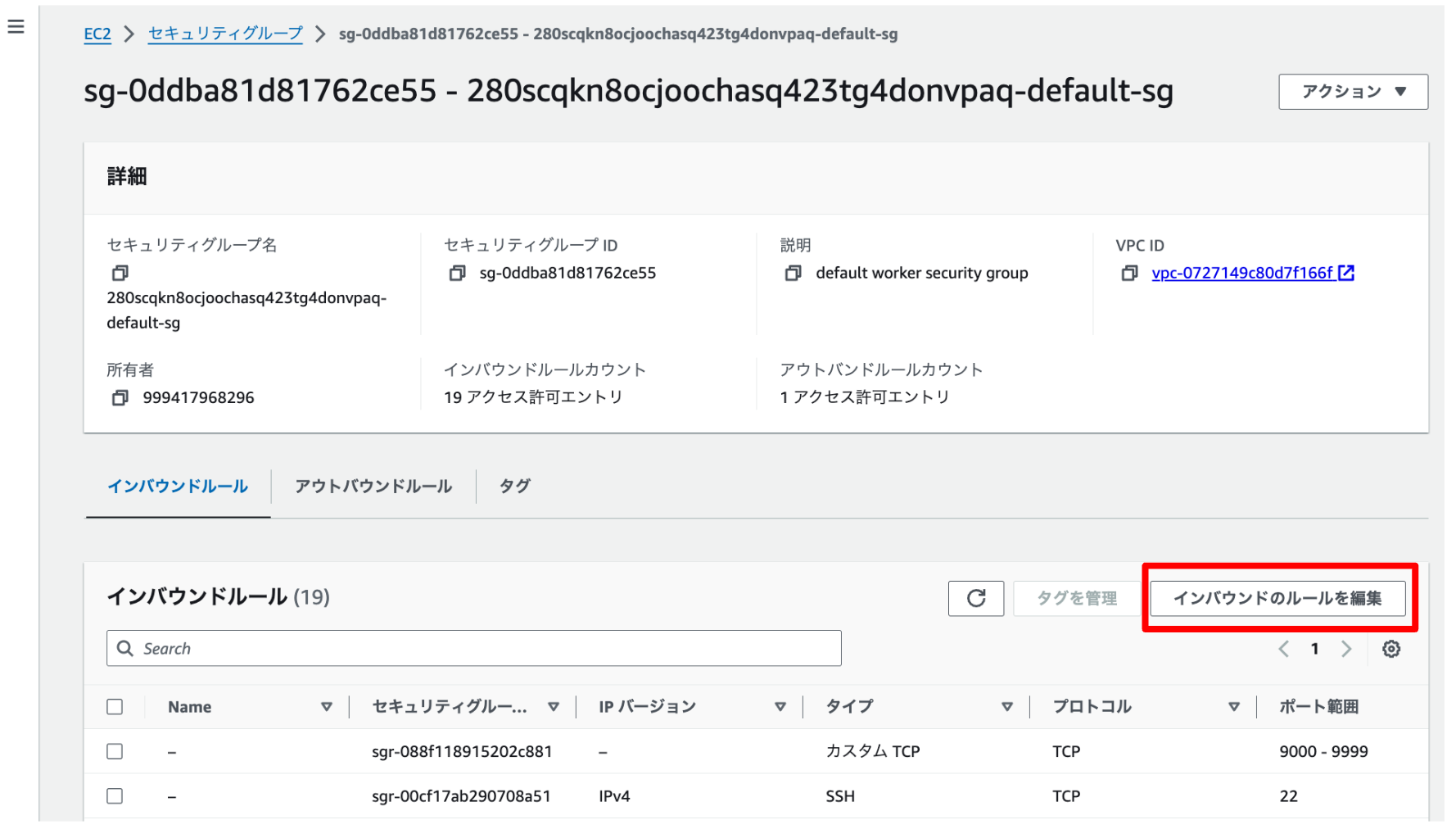1456x829 pixels.
Task: Sort by IP バージョン column
Action: pos(780,707)
